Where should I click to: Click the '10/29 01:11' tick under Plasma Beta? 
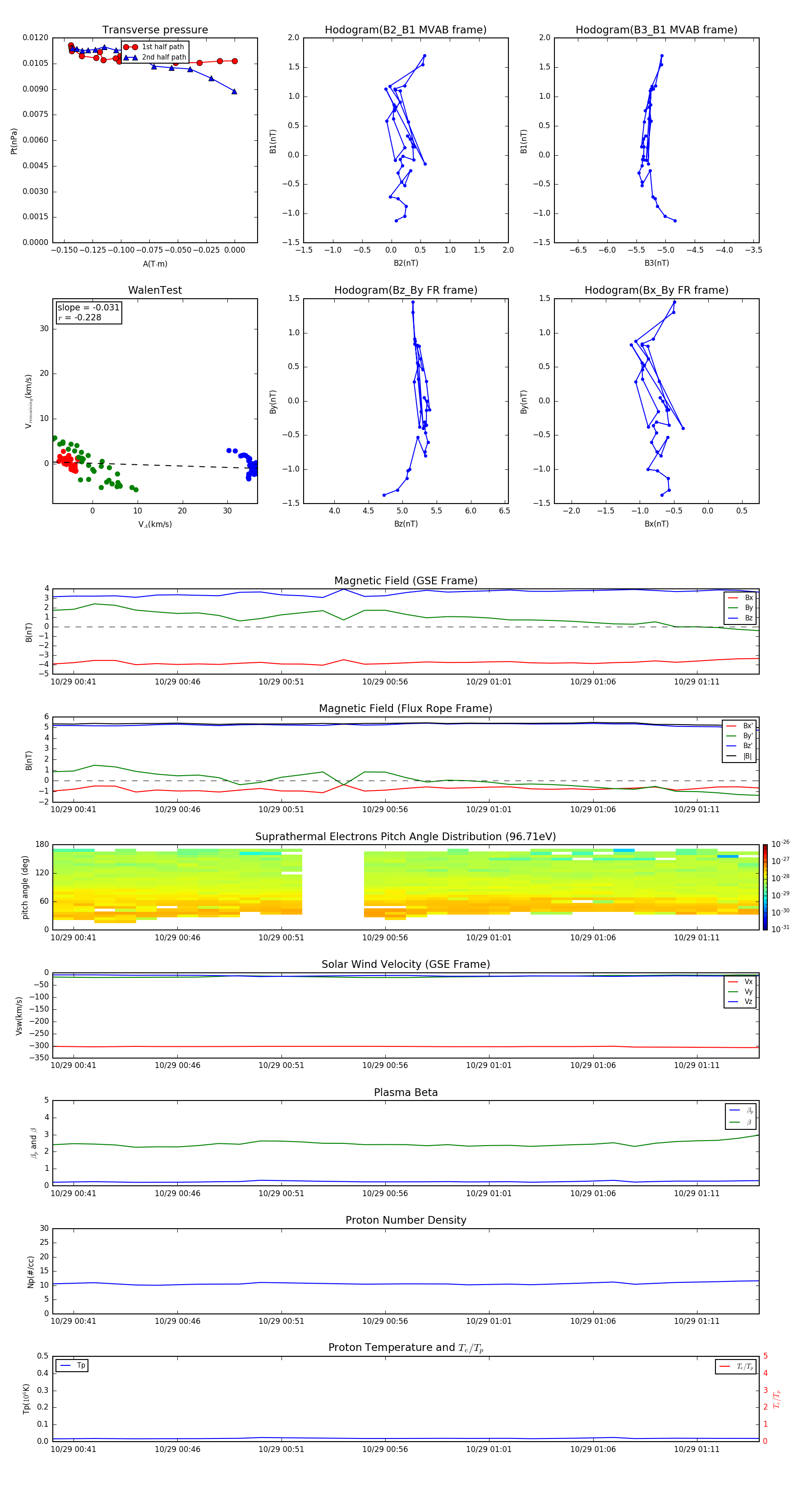click(x=697, y=1193)
